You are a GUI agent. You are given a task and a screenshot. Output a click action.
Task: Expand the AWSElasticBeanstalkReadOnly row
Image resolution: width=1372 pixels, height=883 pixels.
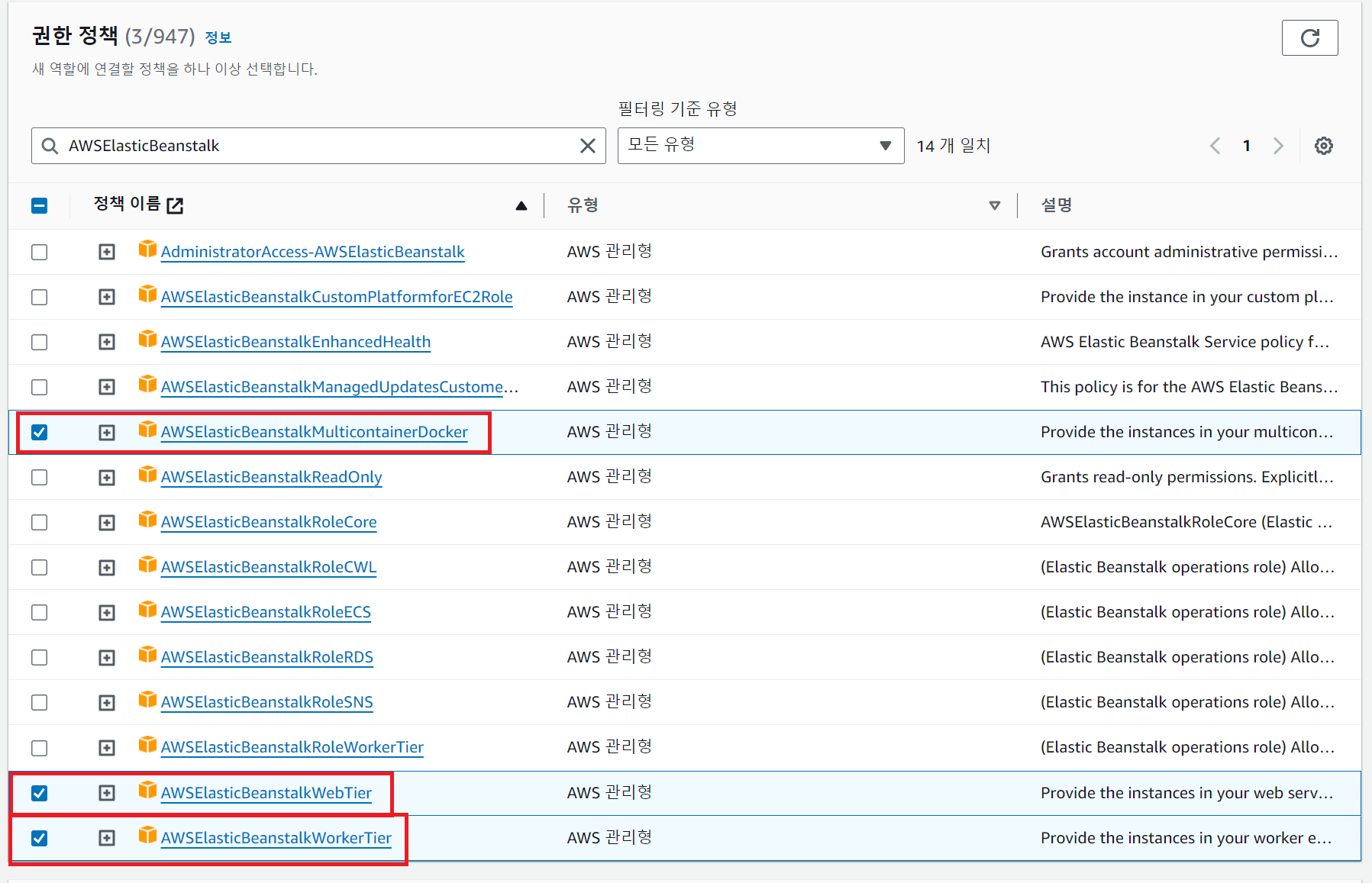pyautogui.click(x=107, y=477)
